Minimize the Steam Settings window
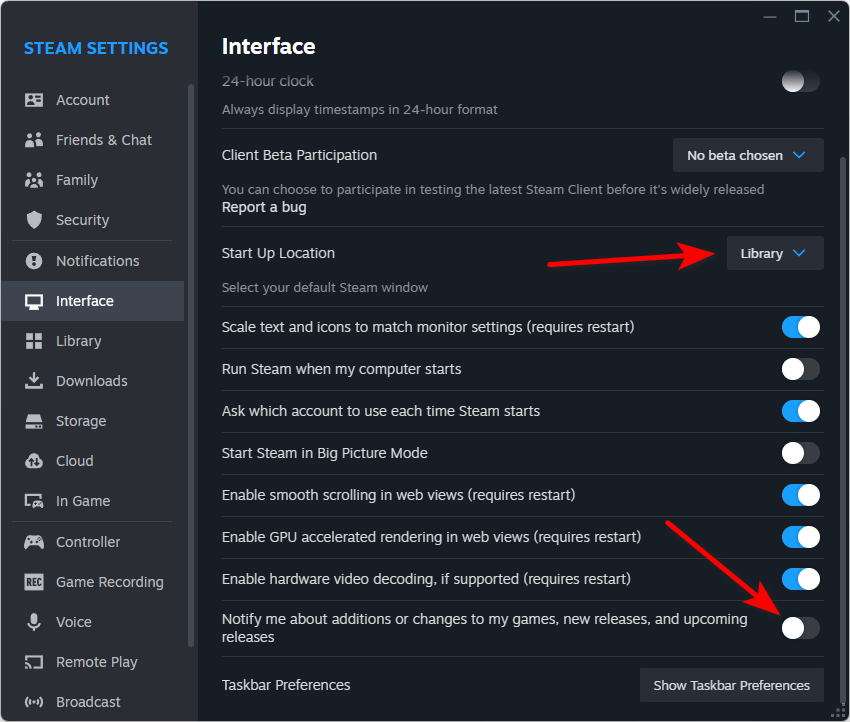 770,16
